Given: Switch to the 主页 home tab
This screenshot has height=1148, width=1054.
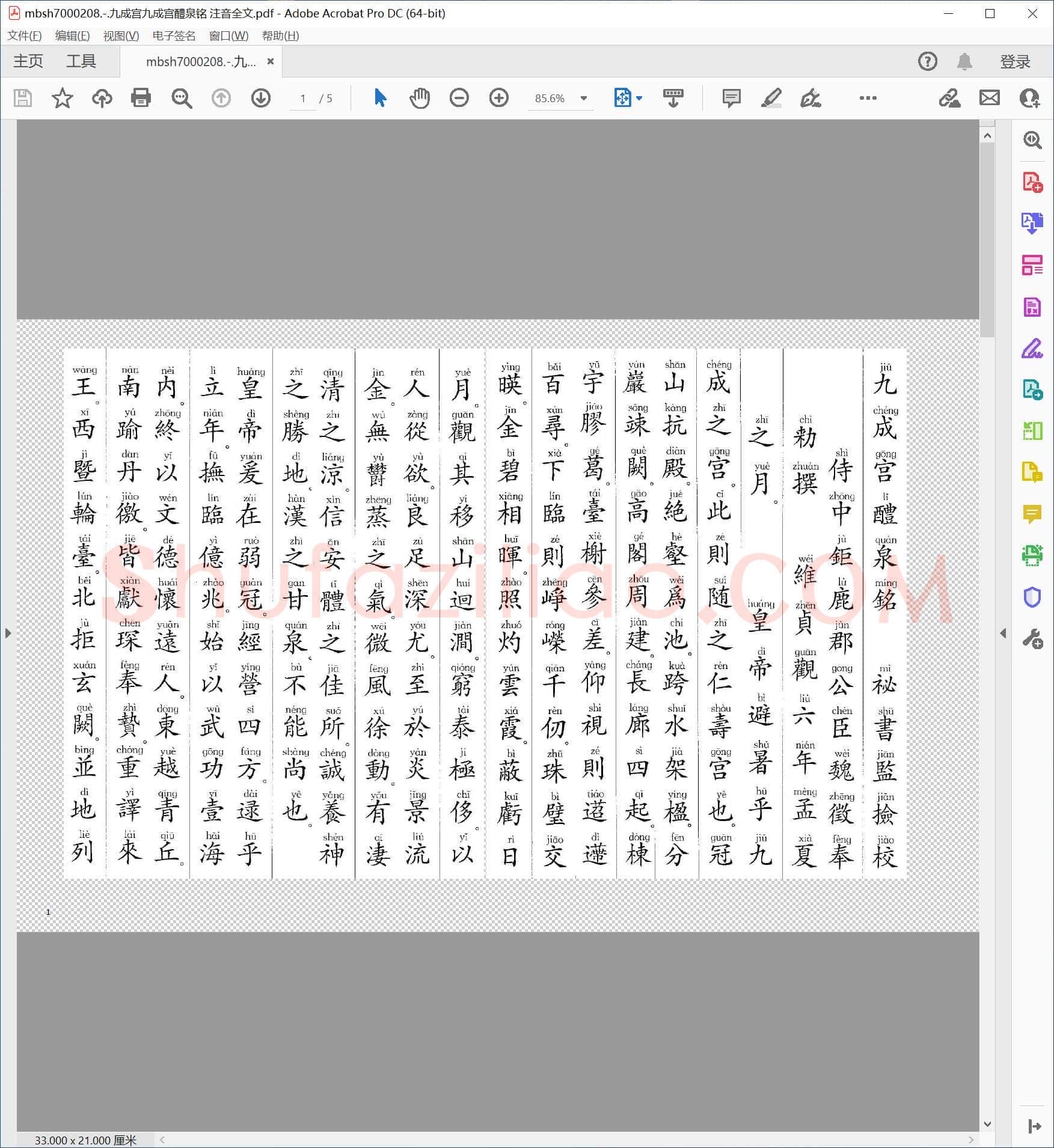Looking at the screenshot, I should (28, 61).
